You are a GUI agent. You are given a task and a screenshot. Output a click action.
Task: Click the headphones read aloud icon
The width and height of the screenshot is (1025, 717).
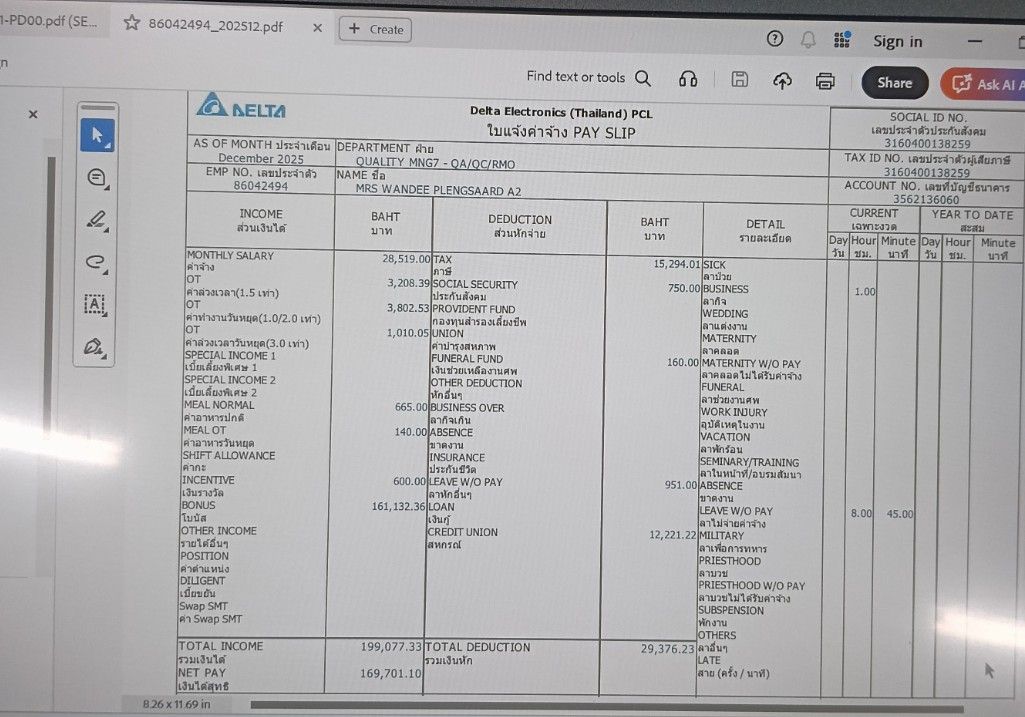point(688,79)
